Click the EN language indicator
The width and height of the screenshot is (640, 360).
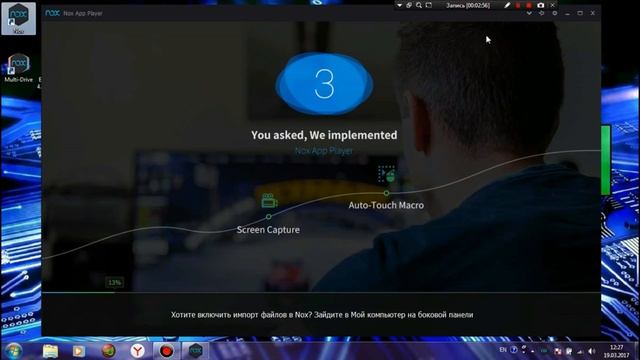tap(503, 350)
